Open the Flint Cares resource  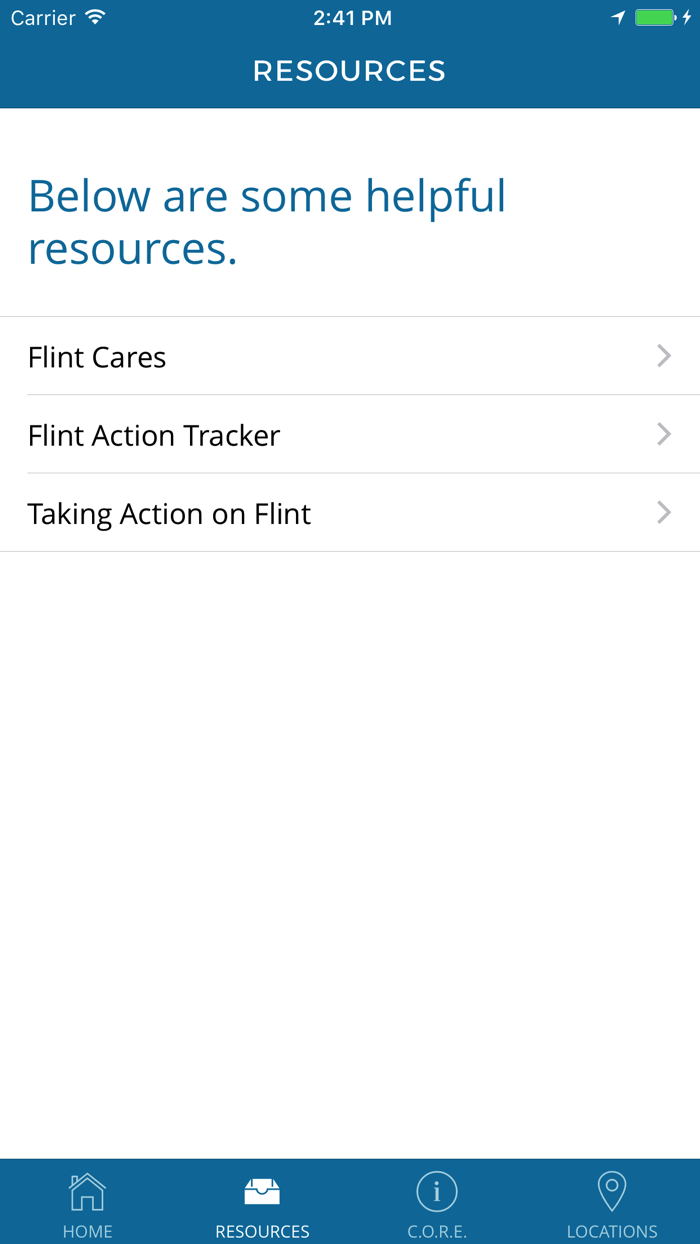pos(97,357)
